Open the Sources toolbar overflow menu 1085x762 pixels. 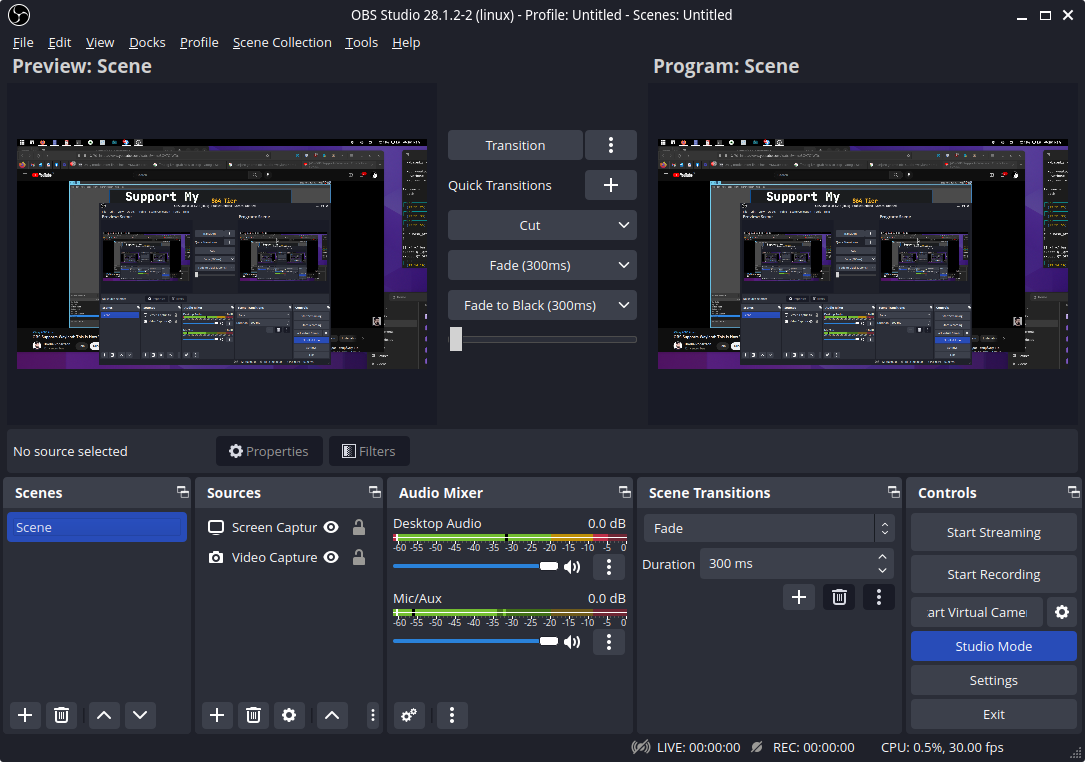[372, 715]
